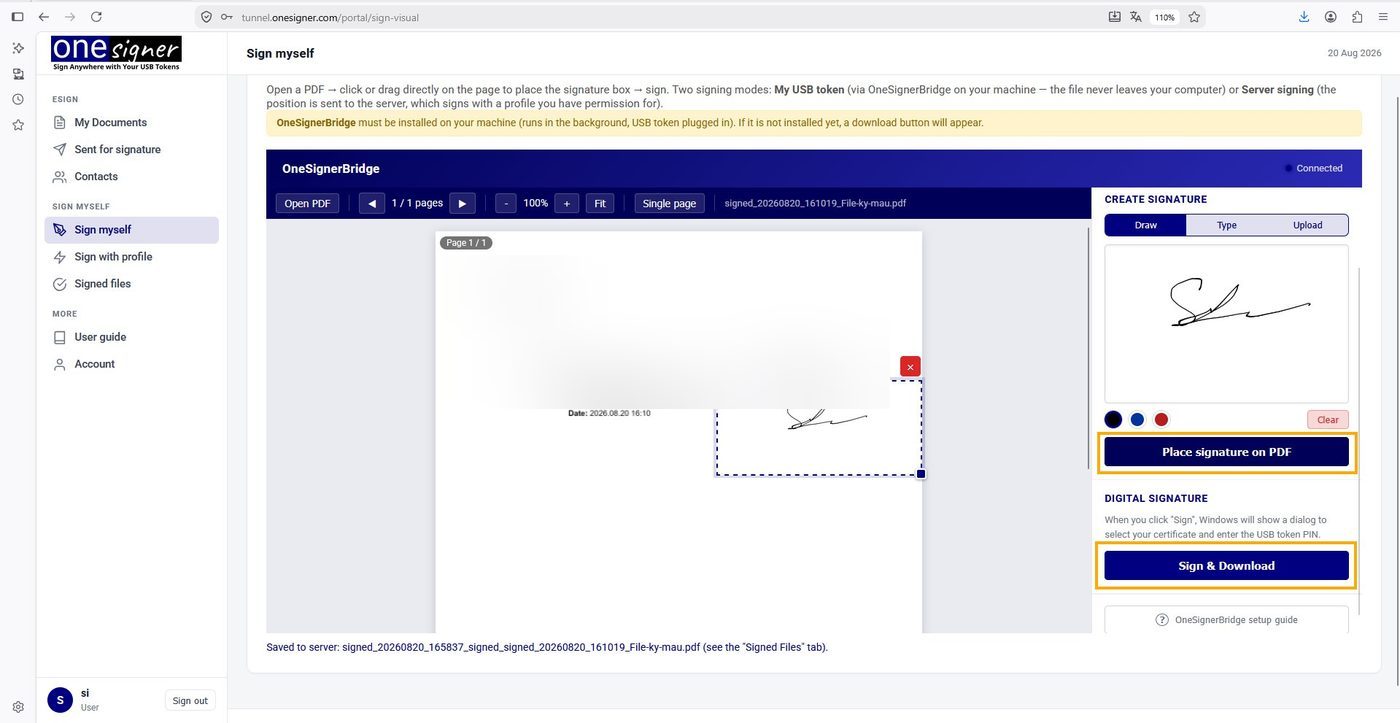Open Signed files page
1400x723 pixels.
[132, 284]
